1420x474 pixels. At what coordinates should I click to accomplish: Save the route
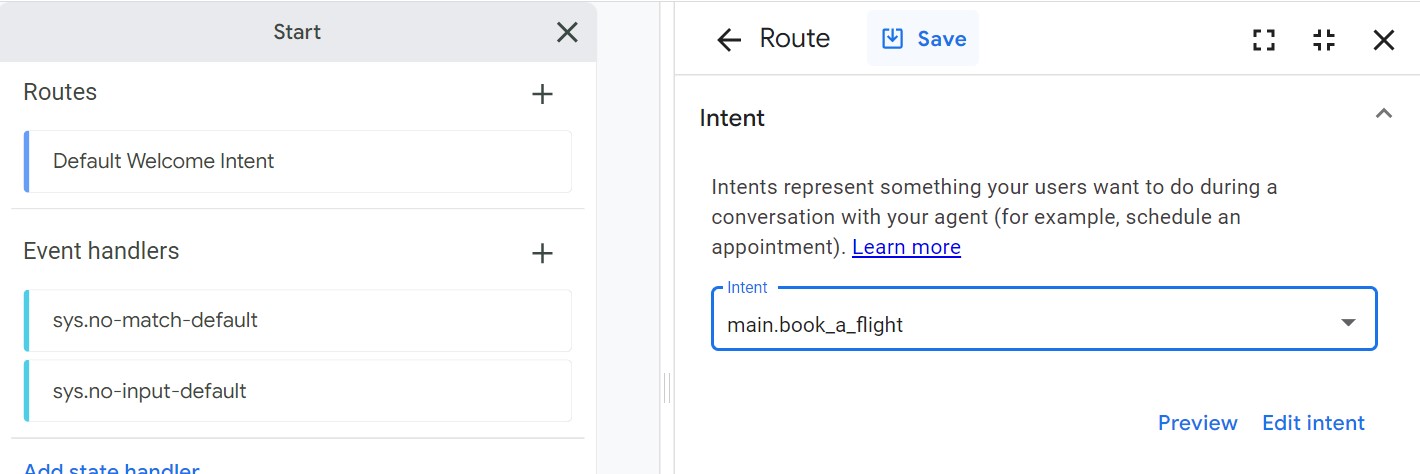point(922,39)
